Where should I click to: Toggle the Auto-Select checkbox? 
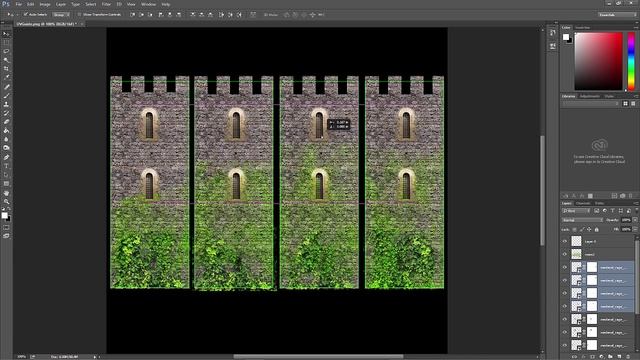click(26, 15)
